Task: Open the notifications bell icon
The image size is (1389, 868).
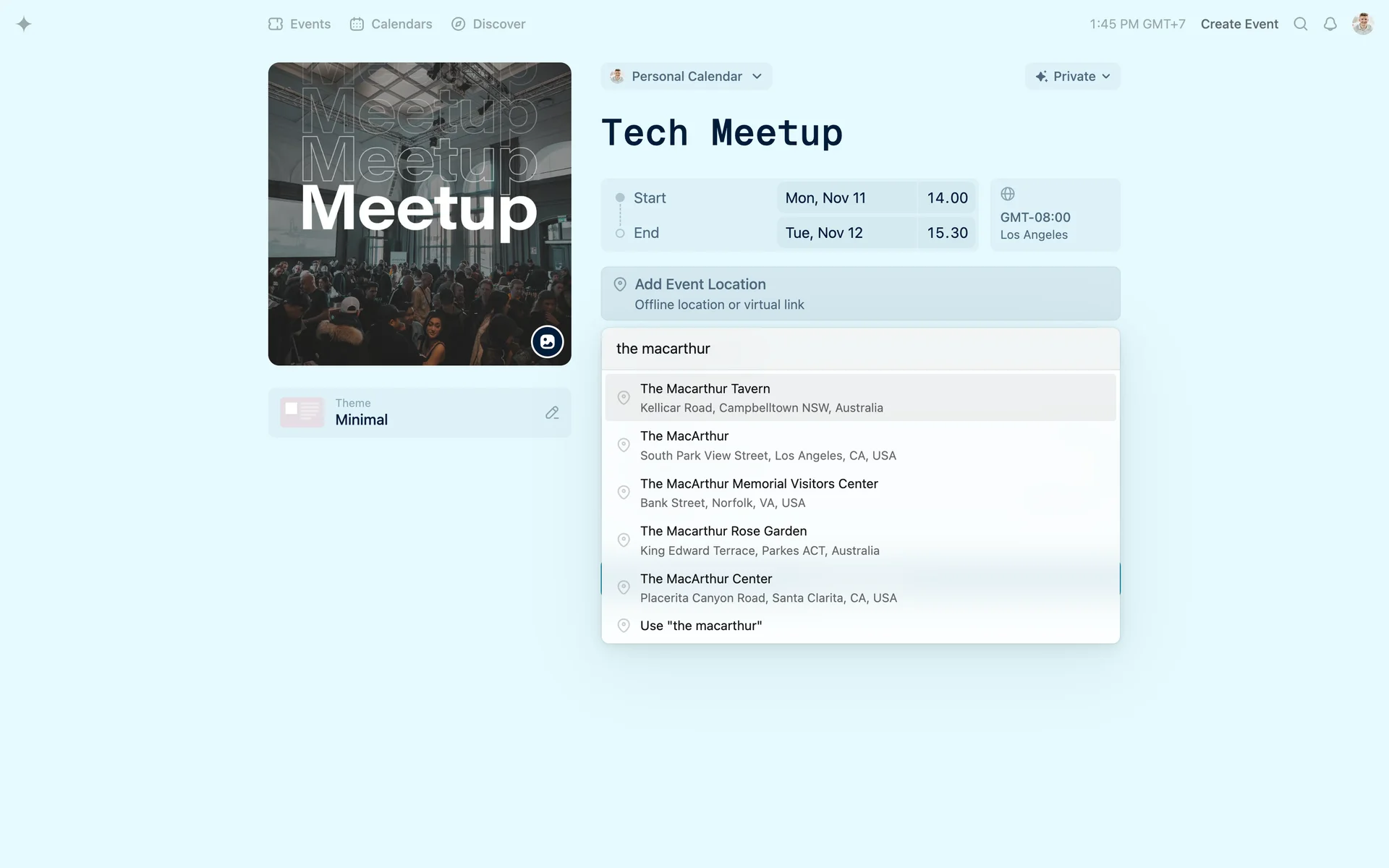Action: [1330, 24]
